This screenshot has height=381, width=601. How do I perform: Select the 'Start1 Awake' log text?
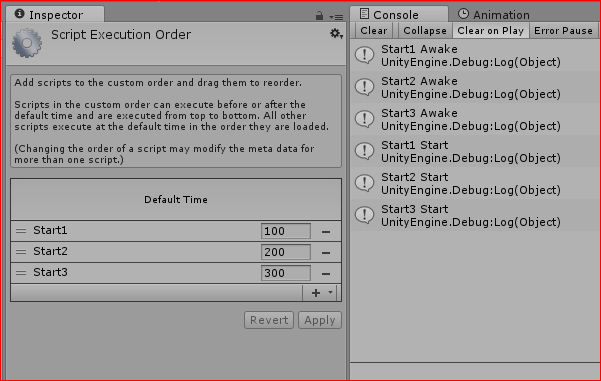419,49
